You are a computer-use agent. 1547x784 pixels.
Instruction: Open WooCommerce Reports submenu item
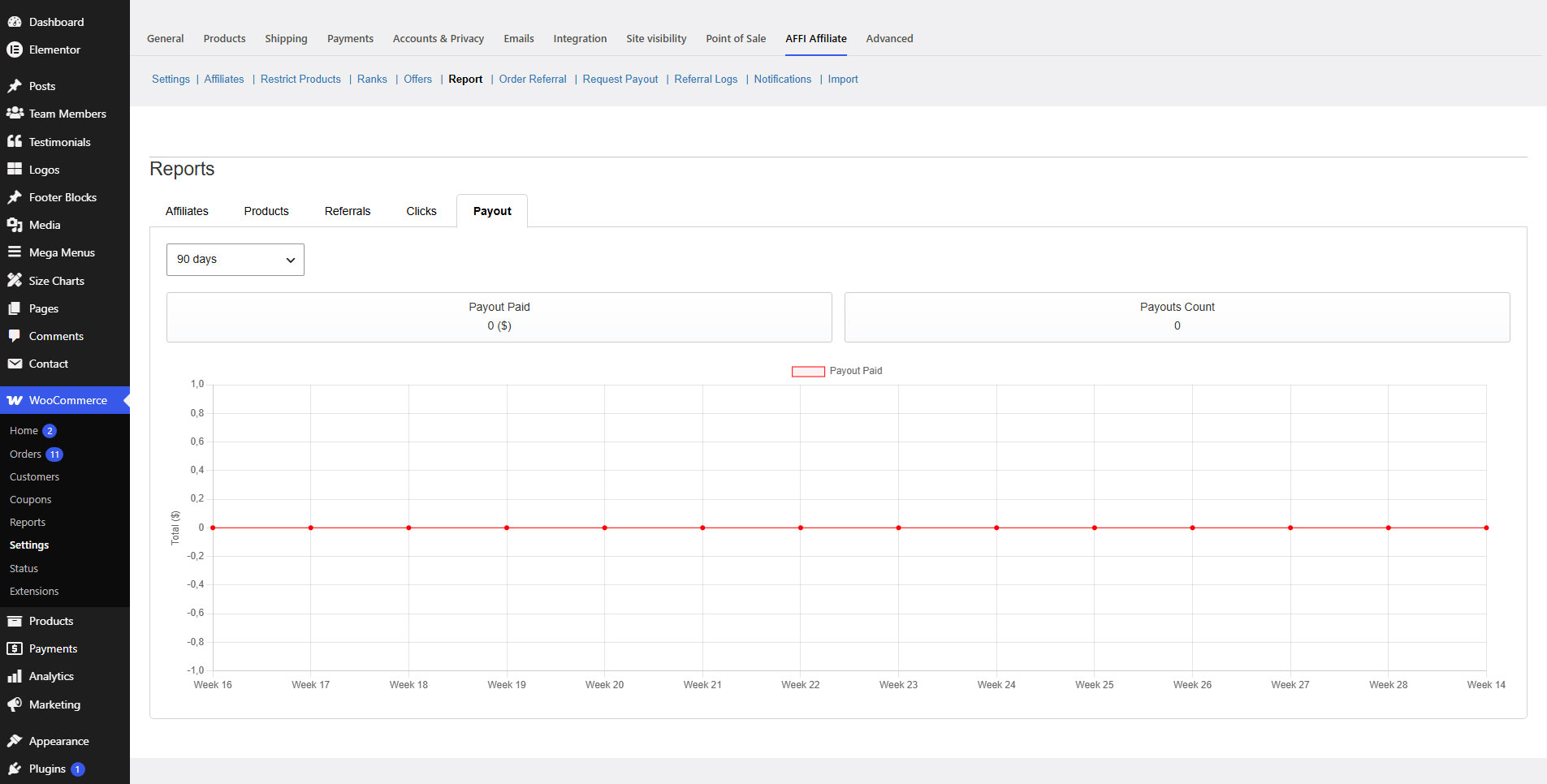coord(28,523)
